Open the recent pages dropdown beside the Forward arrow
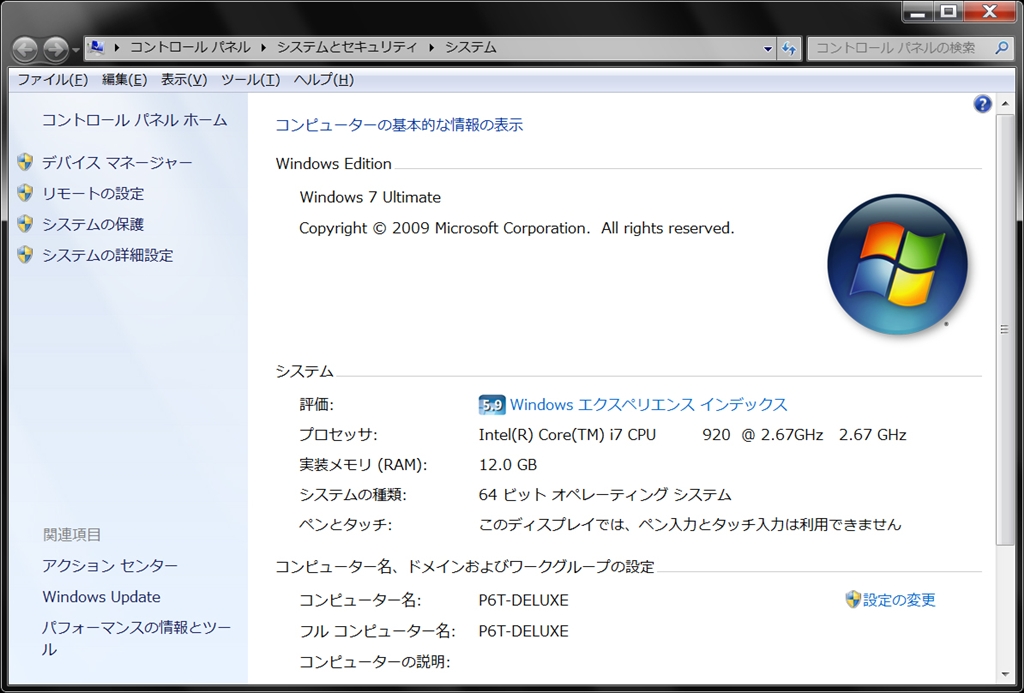The height and width of the screenshot is (693, 1024). coord(76,49)
